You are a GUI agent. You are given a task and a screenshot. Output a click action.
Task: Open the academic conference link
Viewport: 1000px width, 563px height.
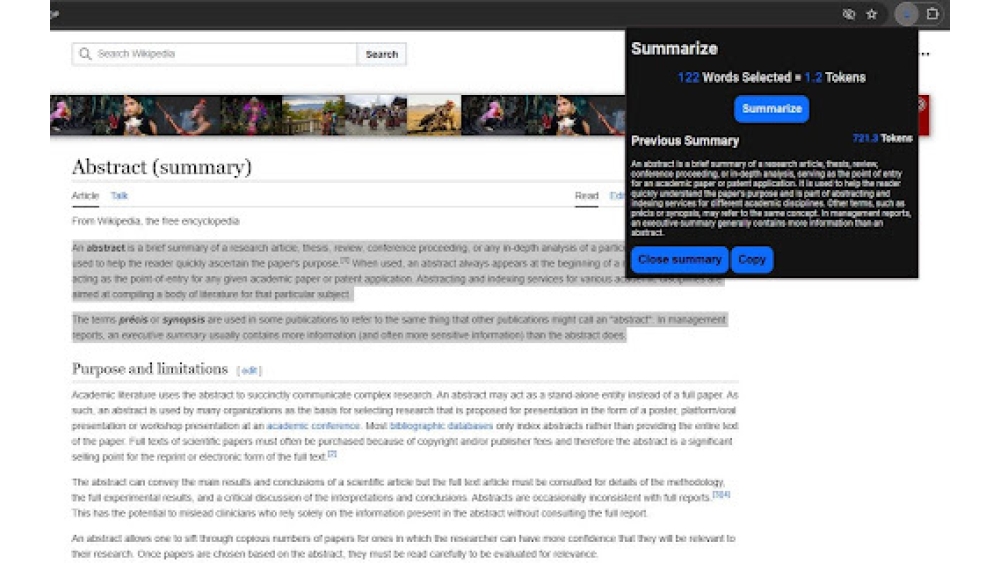[313, 426]
